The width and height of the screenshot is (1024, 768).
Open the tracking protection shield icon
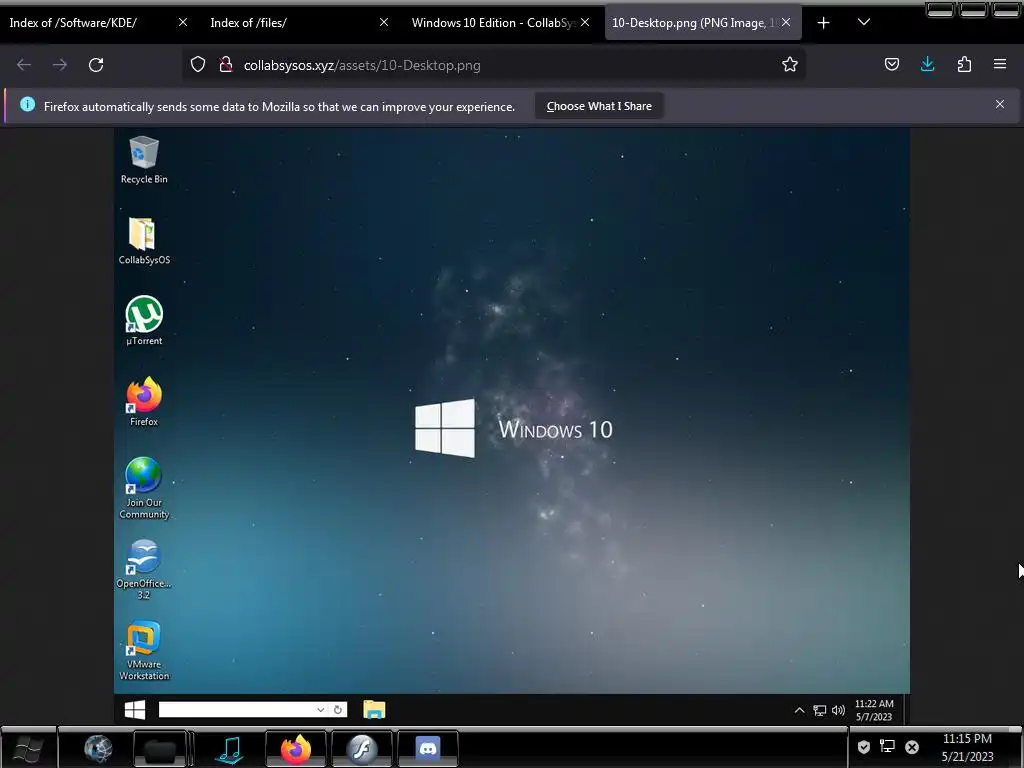(x=198, y=64)
